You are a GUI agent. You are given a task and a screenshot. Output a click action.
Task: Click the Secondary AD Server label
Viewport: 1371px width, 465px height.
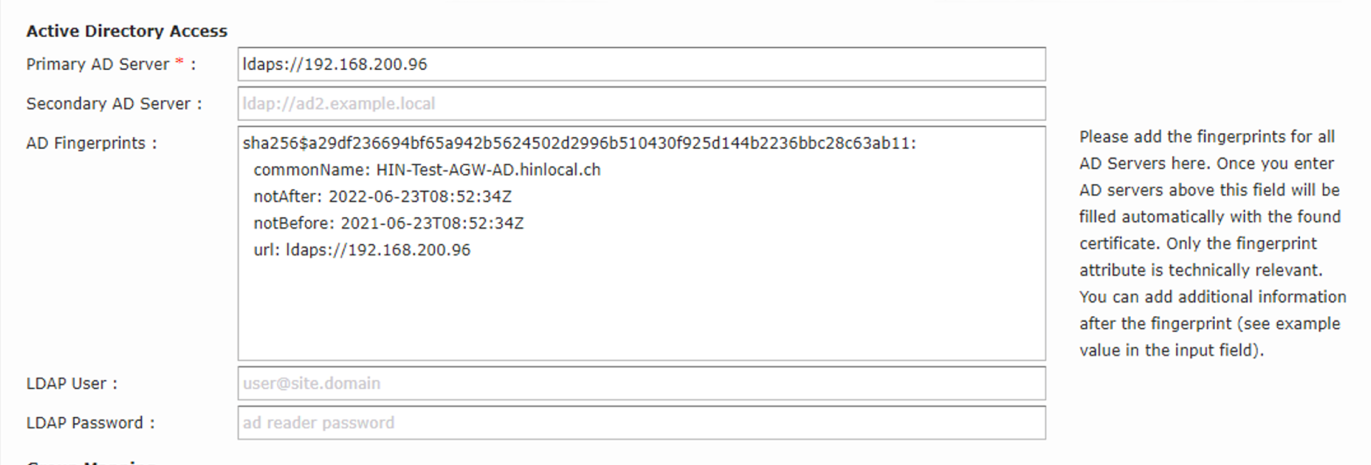point(114,103)
